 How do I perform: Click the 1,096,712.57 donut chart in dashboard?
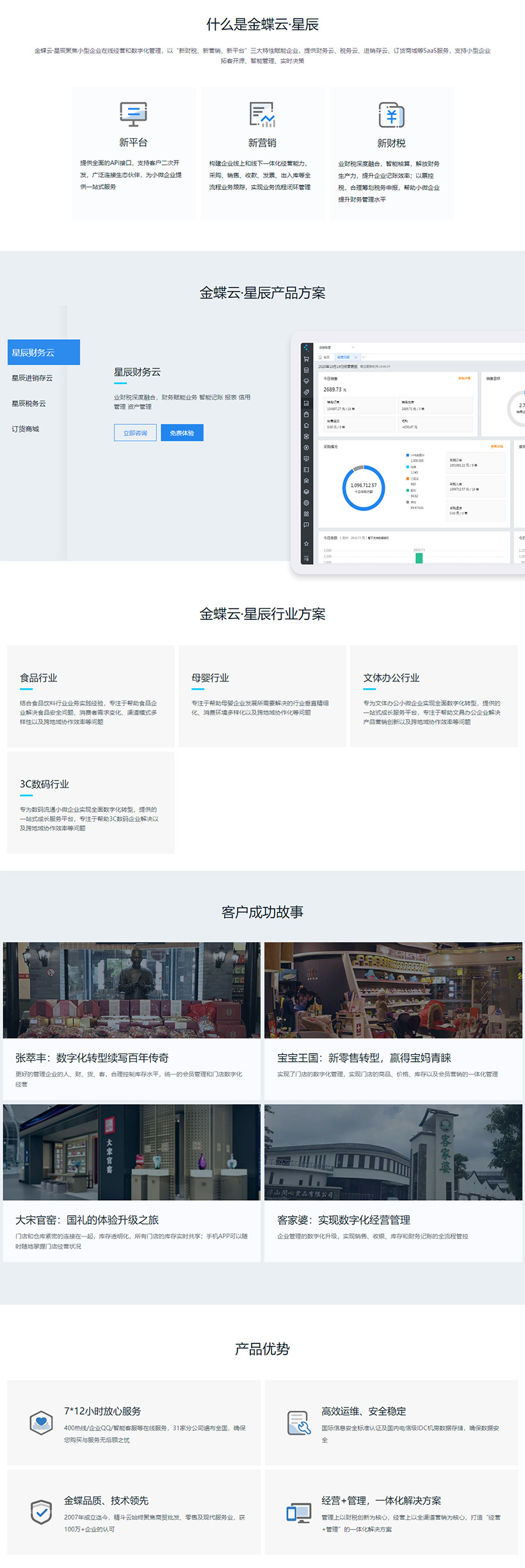[364, 487]
